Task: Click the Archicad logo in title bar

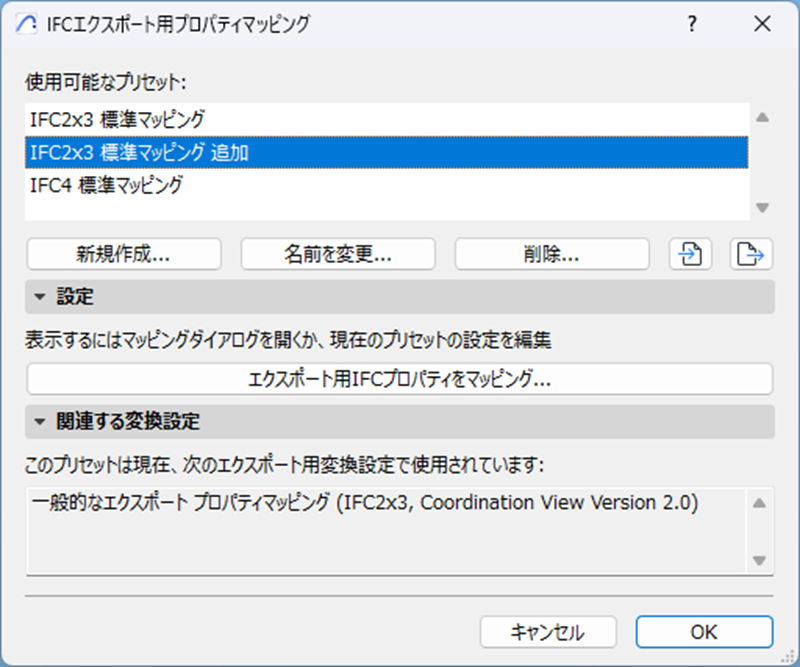Action: [x=26, y=23]
